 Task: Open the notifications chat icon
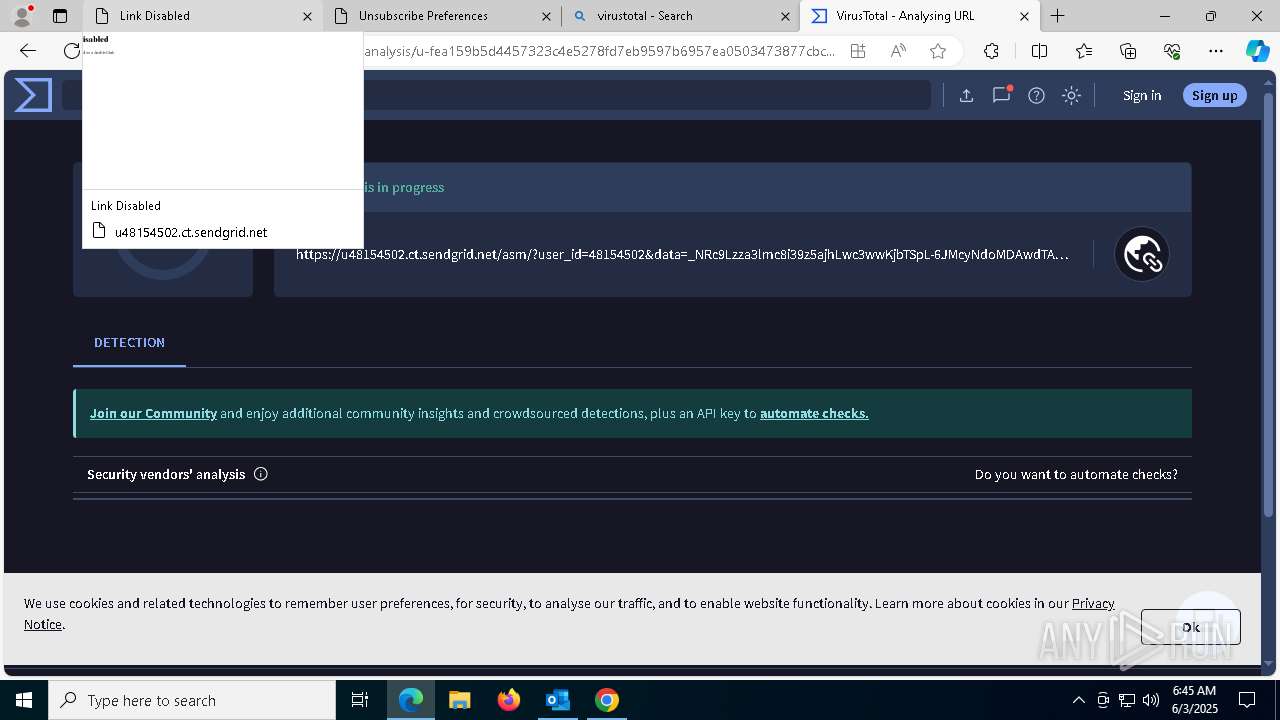point(1001,95)
